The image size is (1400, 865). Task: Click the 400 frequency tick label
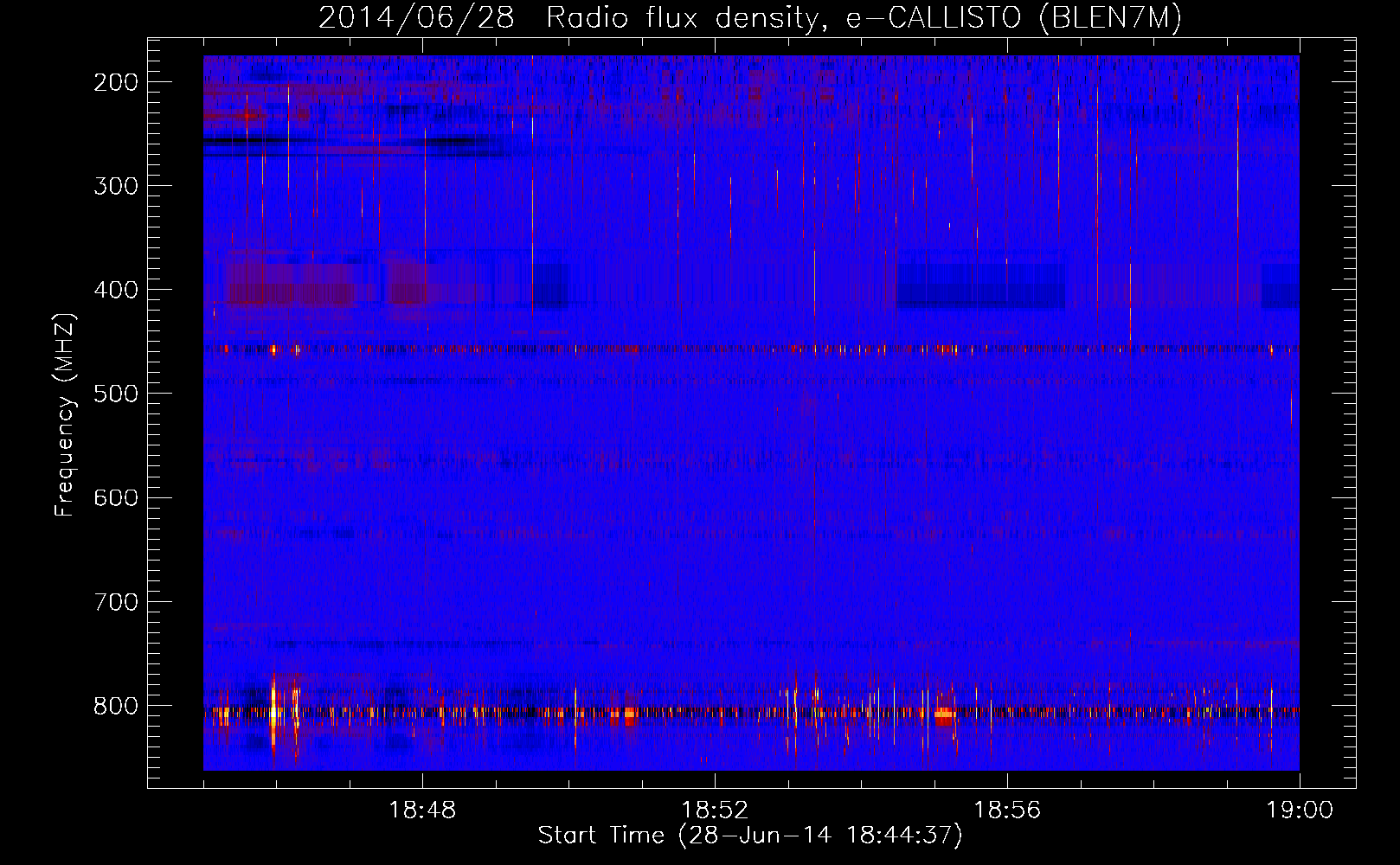point(115,290)
